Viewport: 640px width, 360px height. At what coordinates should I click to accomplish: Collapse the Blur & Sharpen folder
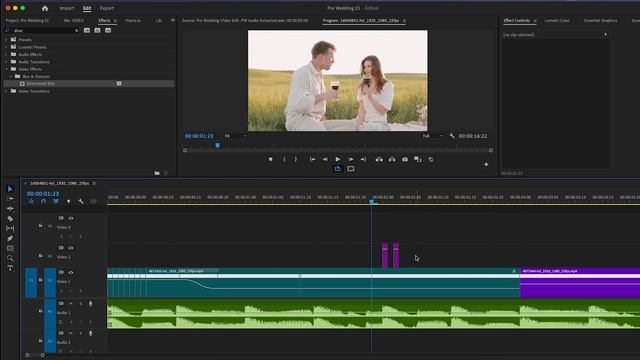click(x=11, y=76)
